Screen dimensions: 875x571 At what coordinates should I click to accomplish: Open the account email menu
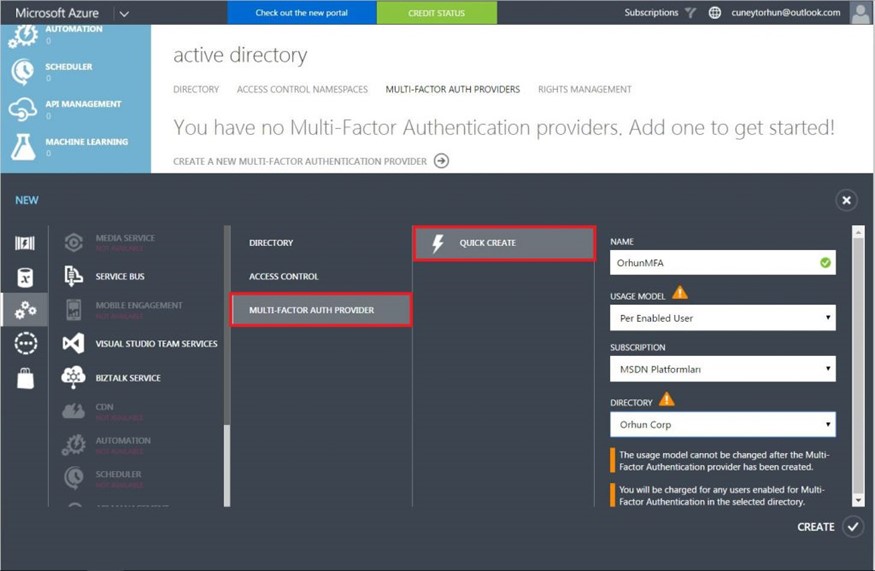[x=786, y=12]
